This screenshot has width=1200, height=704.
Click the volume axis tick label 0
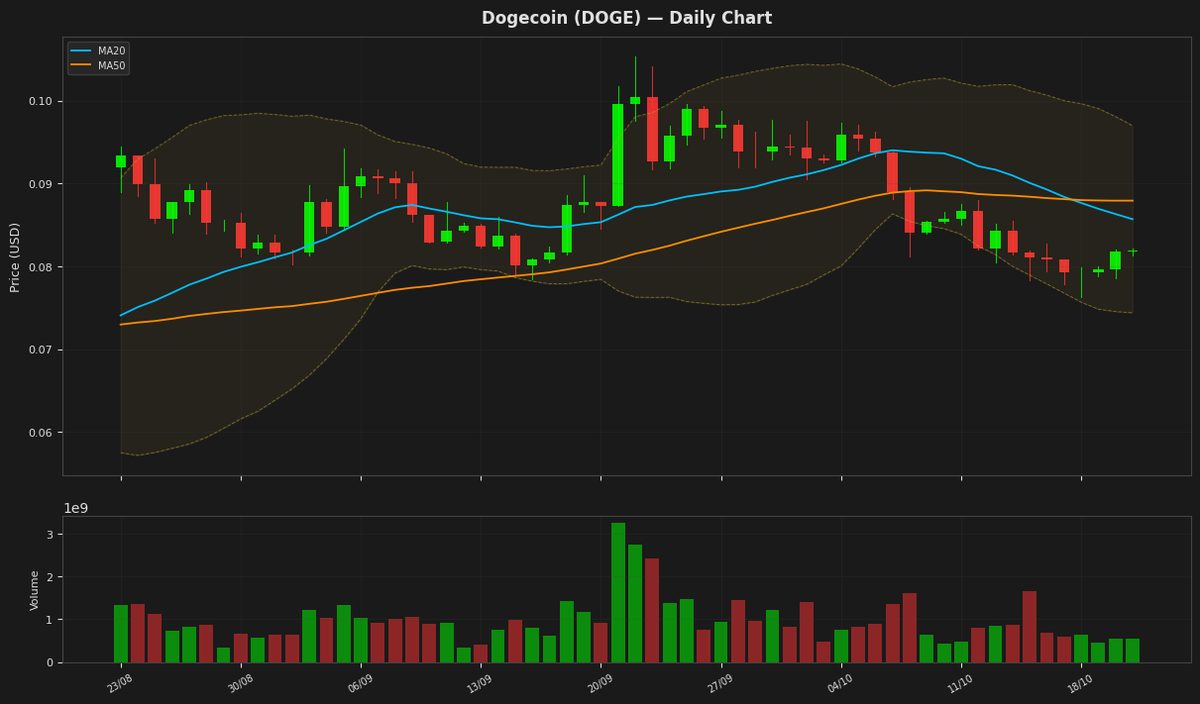[x=51, y=663]
